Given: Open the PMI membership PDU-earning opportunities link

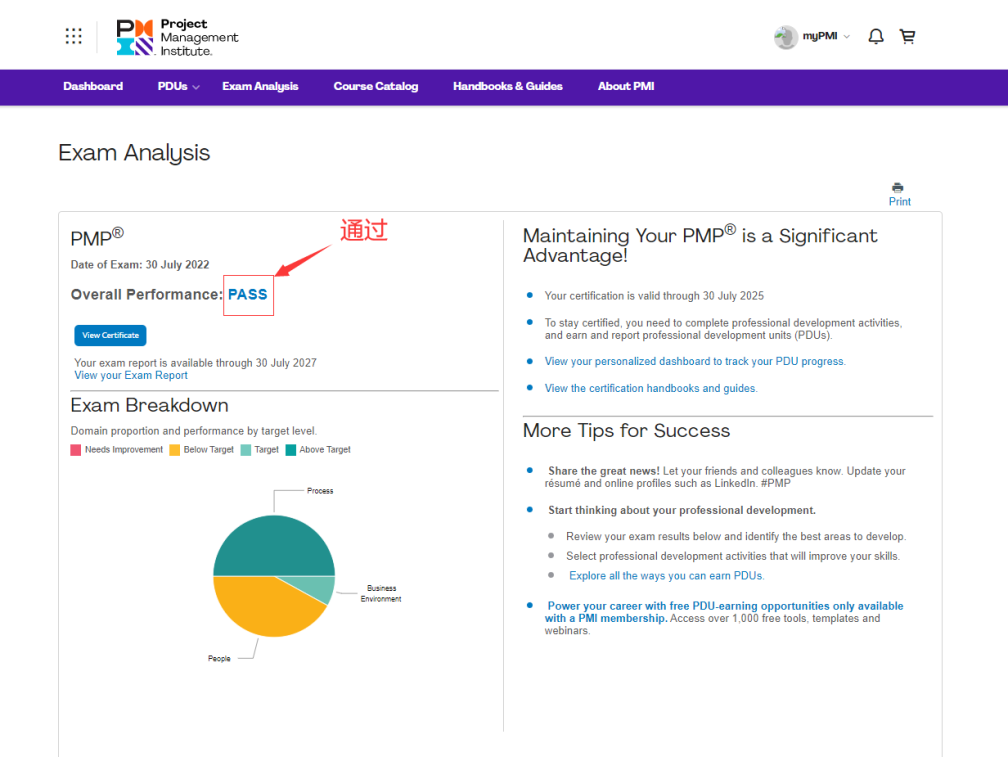Looking at the screenshot, I should coord(724,612).
